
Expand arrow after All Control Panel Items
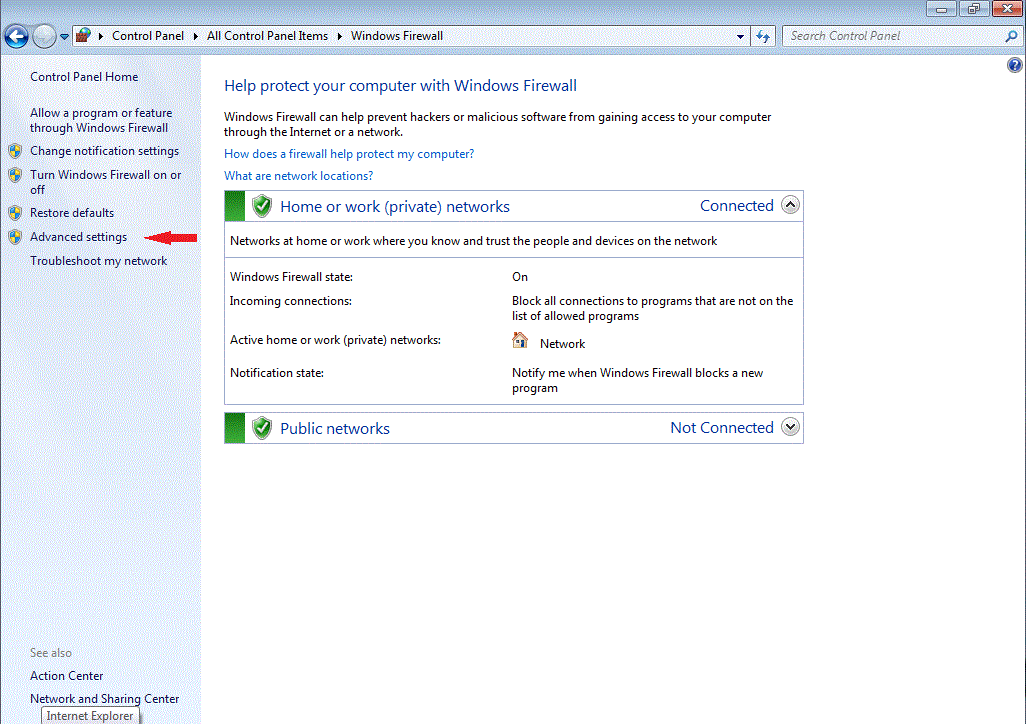click(339, 36)
